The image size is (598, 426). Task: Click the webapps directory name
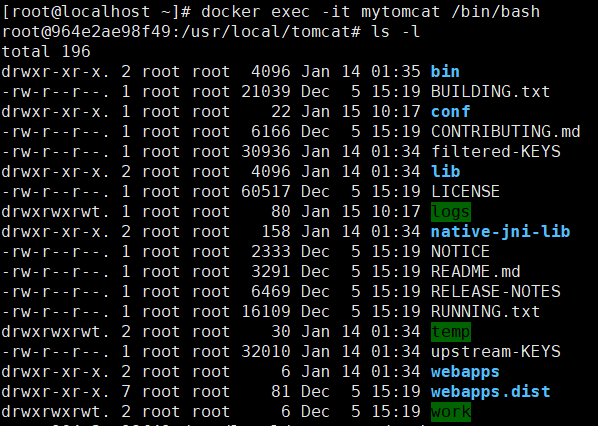tap(465, 372)
